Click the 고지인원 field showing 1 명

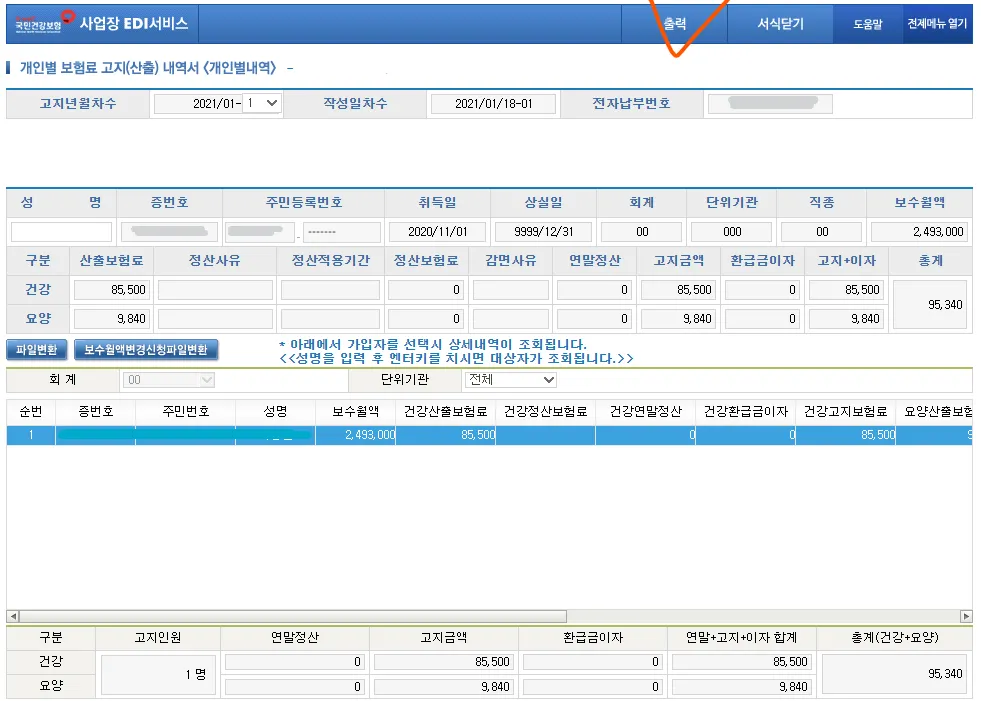(158, 674)
